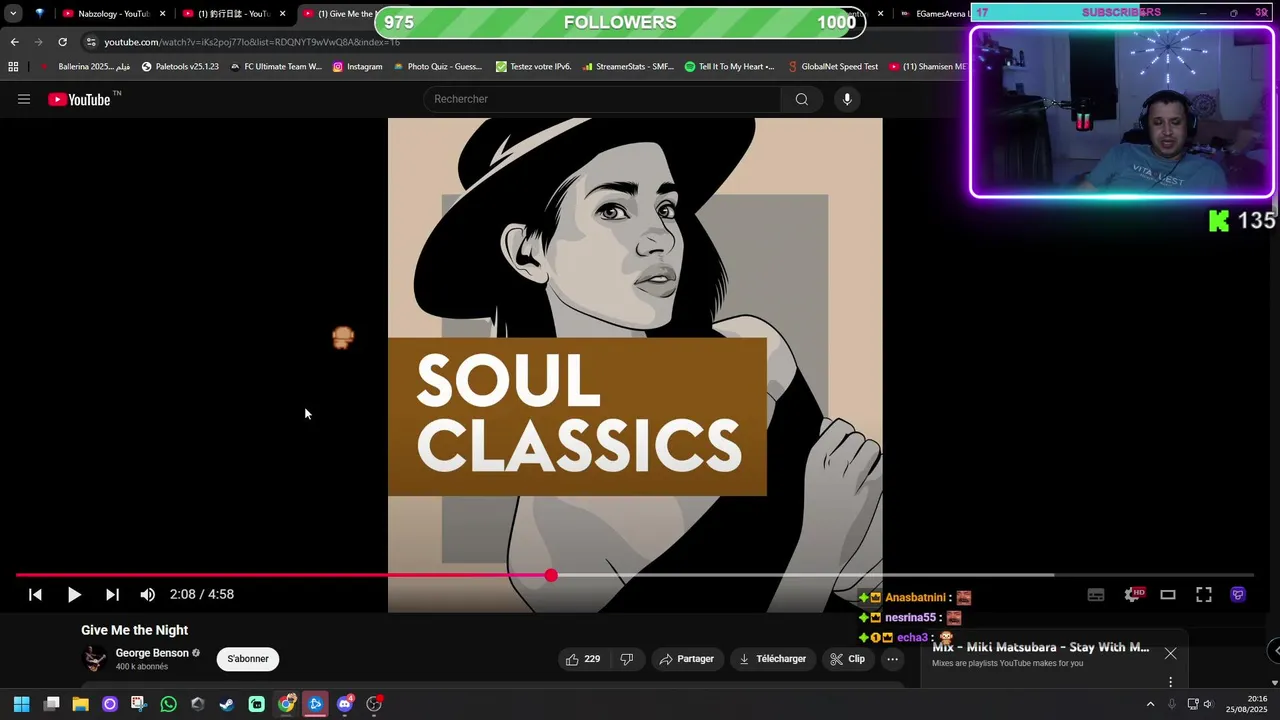The width and height of the screenshot is (1280, 720).
Task: Click George Benson's channel avatar
Action: coord(95,659)
